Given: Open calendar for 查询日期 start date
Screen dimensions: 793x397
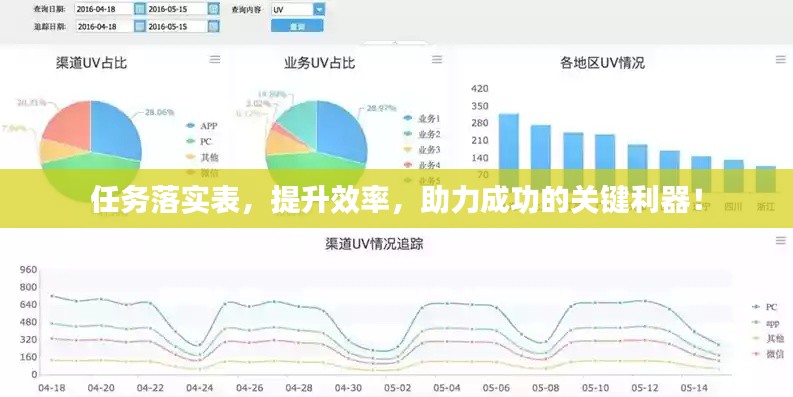Looking at the screenshot, I should click(140, 9).
